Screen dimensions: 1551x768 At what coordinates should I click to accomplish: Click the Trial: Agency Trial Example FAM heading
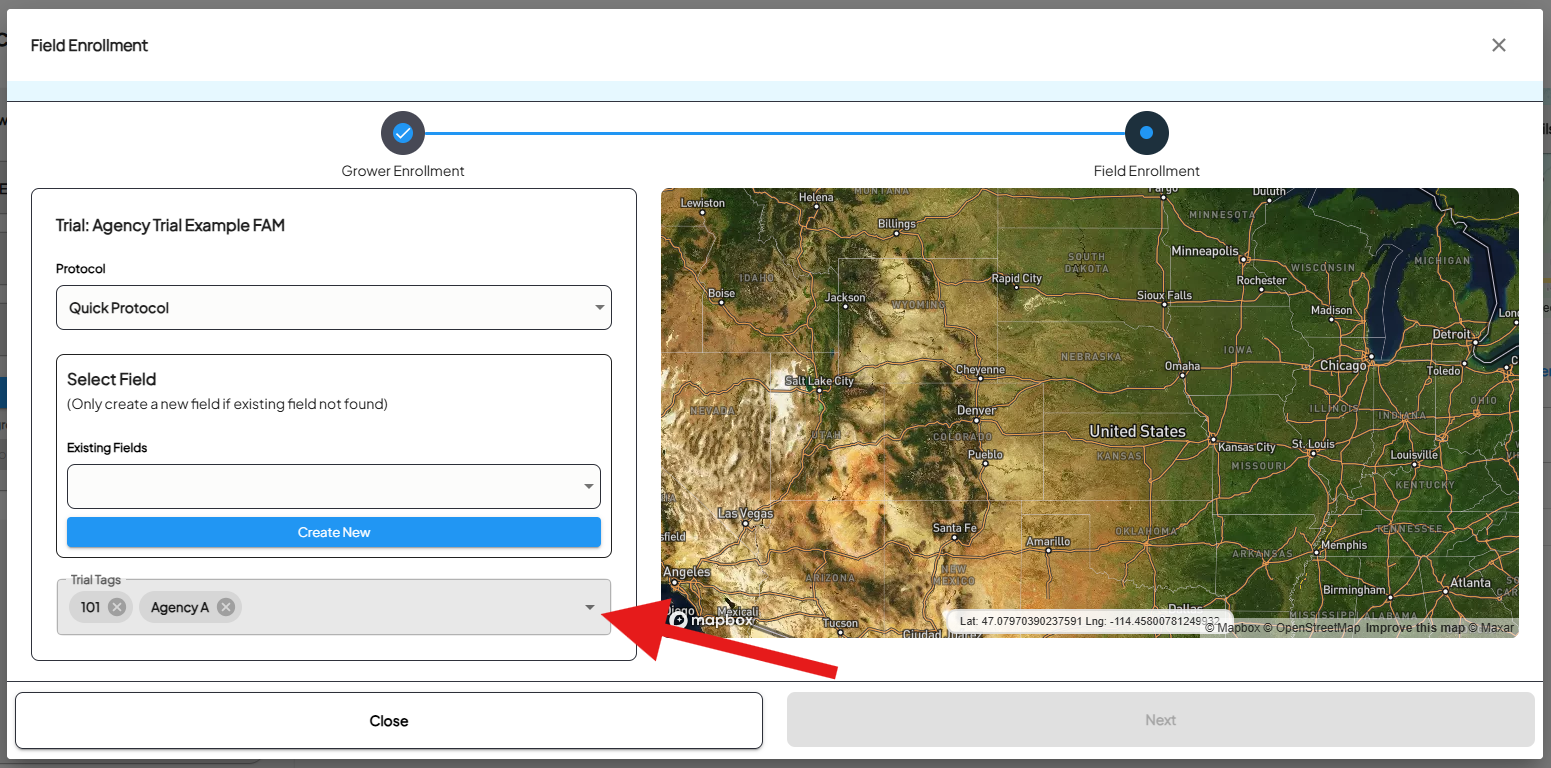tap(170, 226)
